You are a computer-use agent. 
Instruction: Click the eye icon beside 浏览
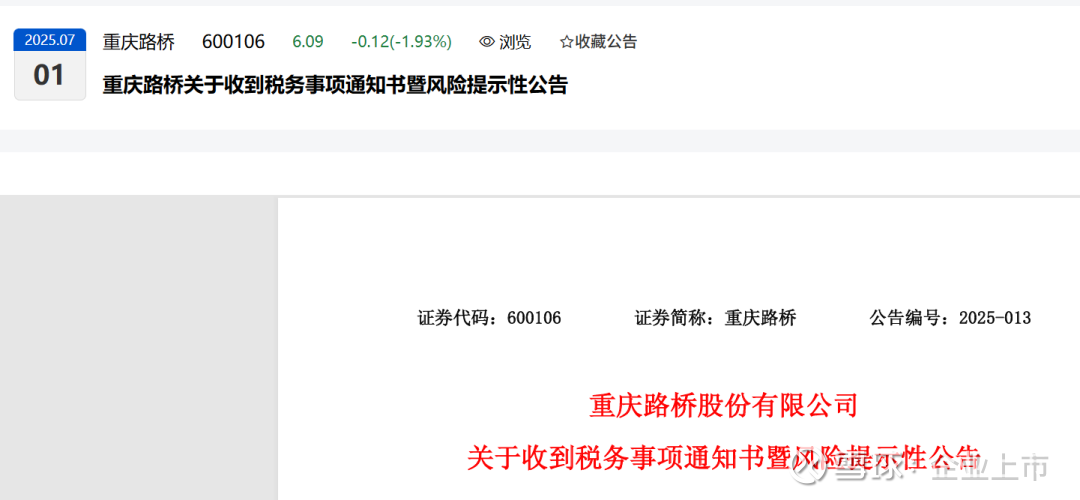[x=487, y=42]
